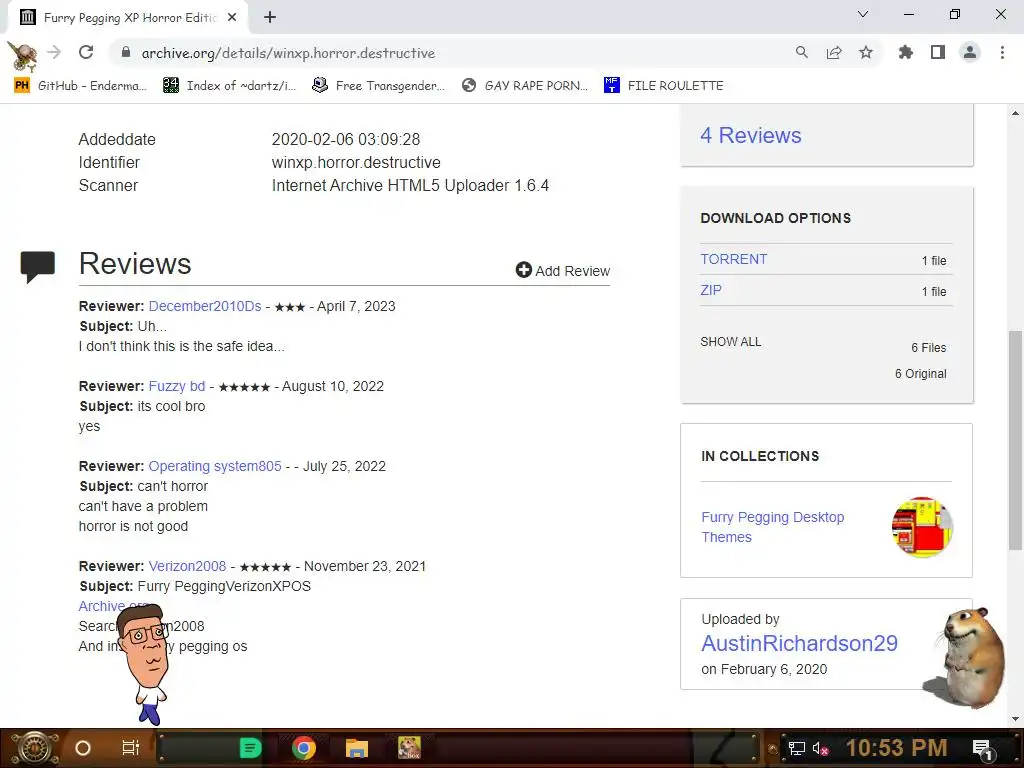The height and width of the screenshot is (768, 1024).
Task: Click the DOWNLOAD OPTIONS heading
Action: [776, 218]
